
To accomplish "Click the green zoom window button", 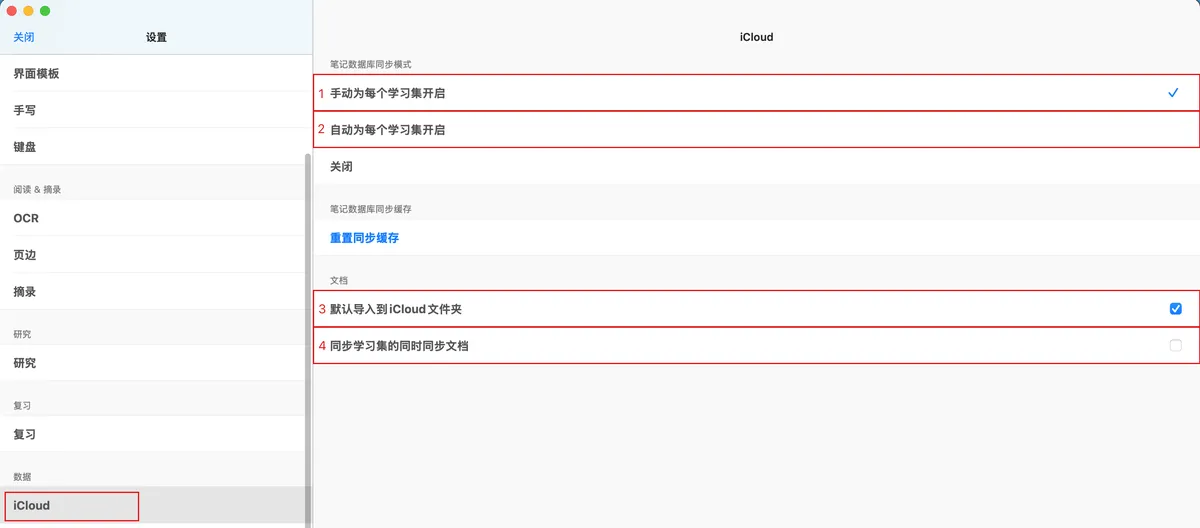I will pos(45,10).
